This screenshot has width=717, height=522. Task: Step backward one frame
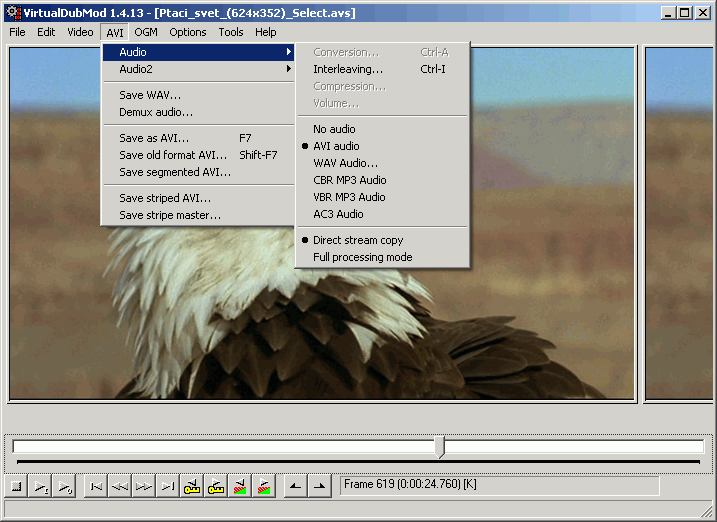(120, 486)
